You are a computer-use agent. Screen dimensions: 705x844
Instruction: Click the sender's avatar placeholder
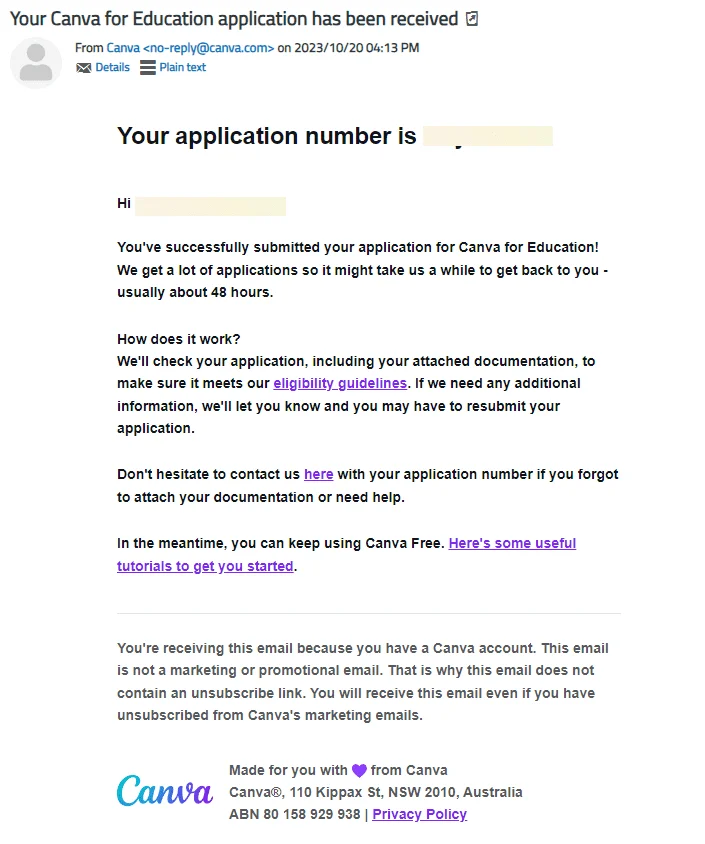[x=36, y=62]
